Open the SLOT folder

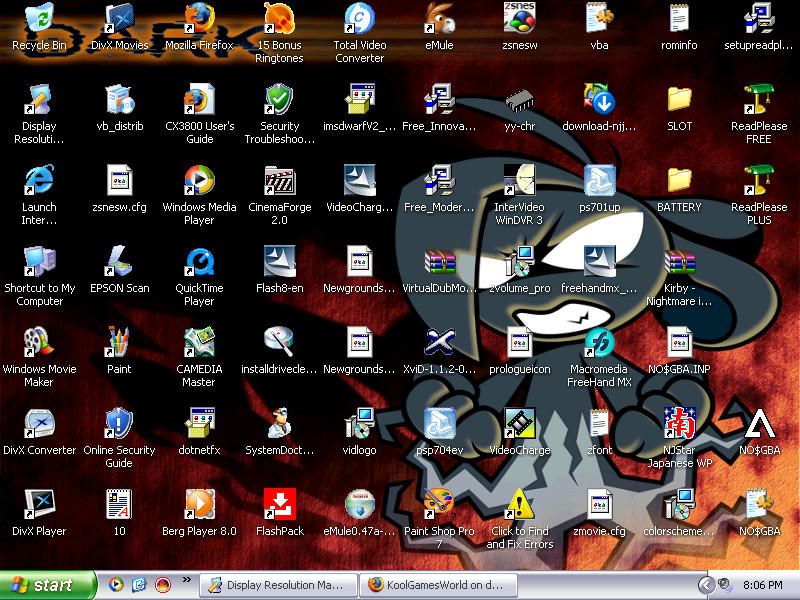[x=679, y=99]
